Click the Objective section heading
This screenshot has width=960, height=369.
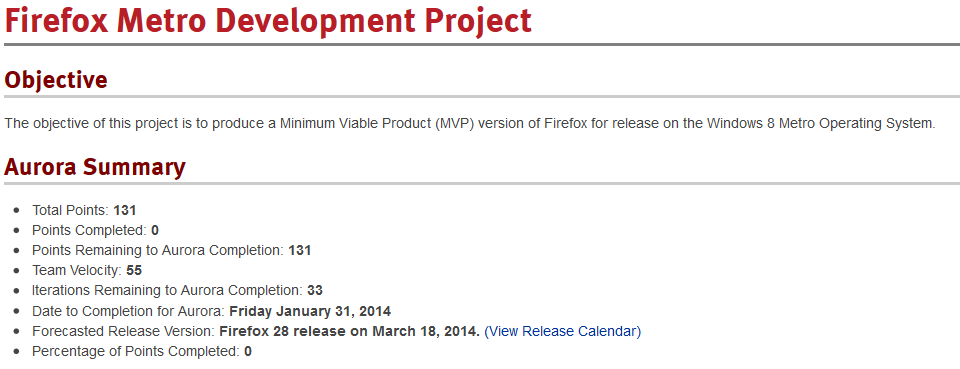pyautogui.click(x=56, y=80)
